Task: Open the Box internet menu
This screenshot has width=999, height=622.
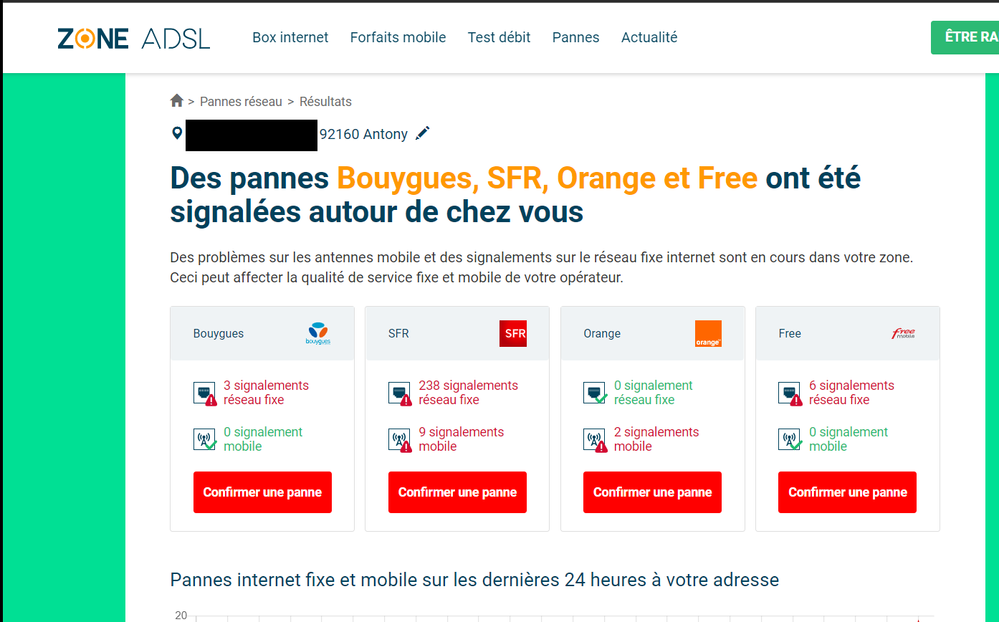Action: pos(290,38)
